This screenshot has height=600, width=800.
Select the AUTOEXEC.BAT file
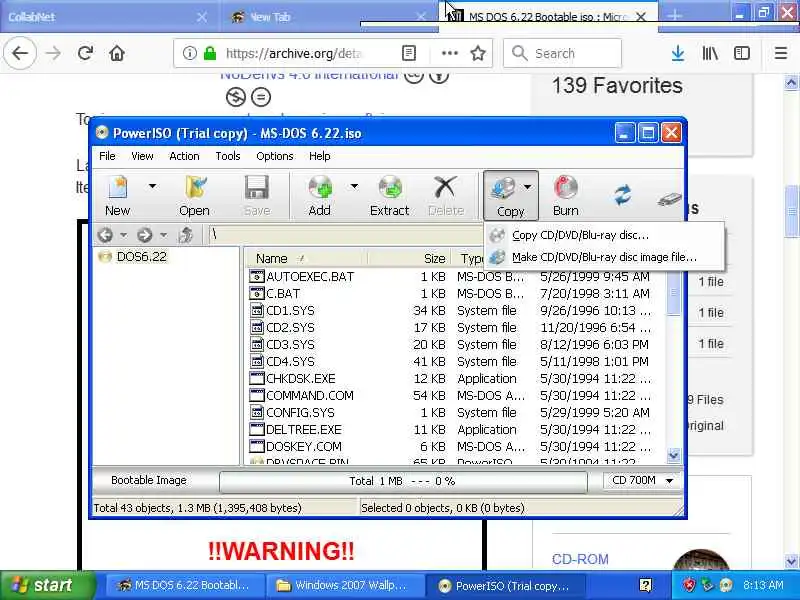point(310,277)
